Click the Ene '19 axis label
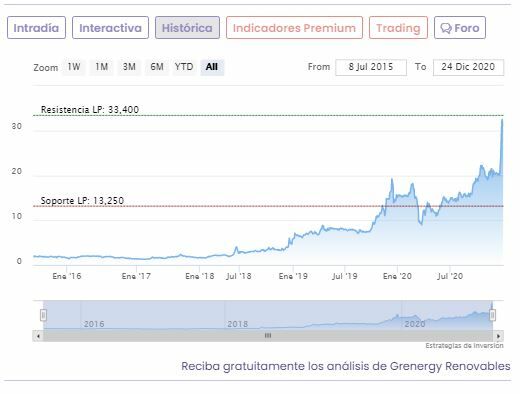The width and height of the screenshot is (520, 394). tap(293, 276)
